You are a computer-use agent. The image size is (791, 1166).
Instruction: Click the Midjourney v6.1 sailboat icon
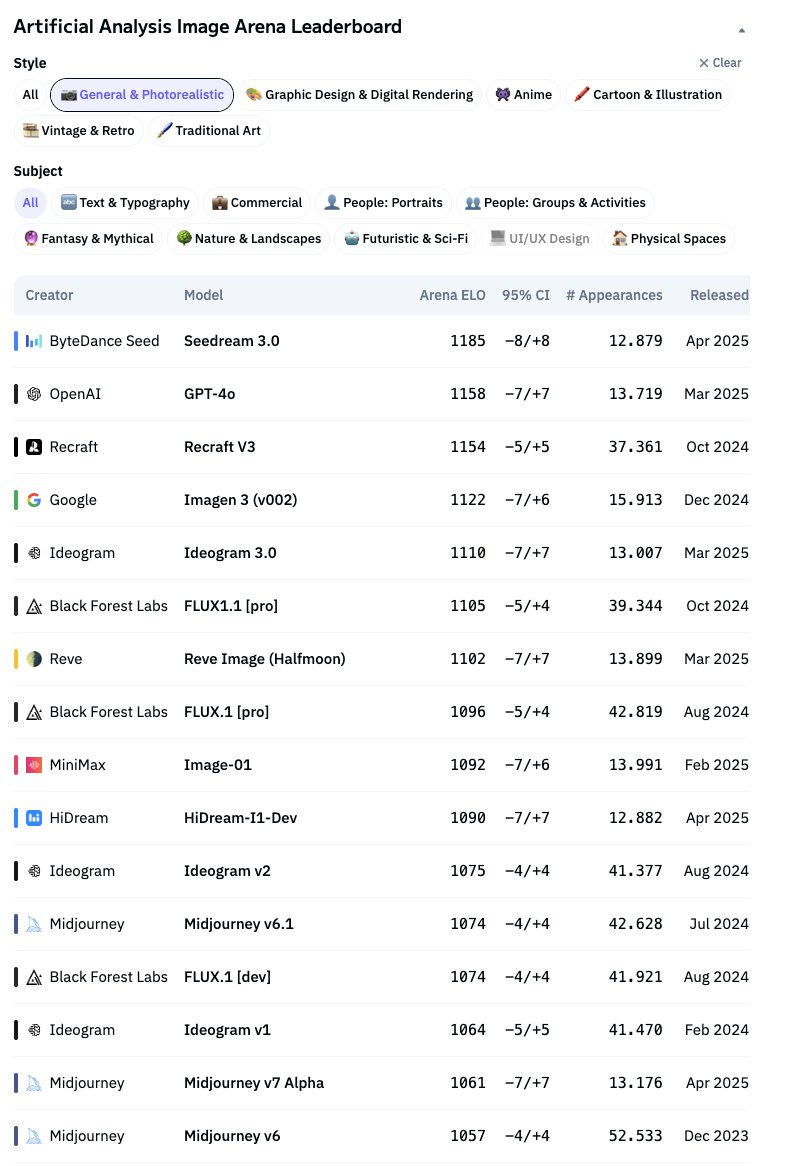tap(33, 924)
